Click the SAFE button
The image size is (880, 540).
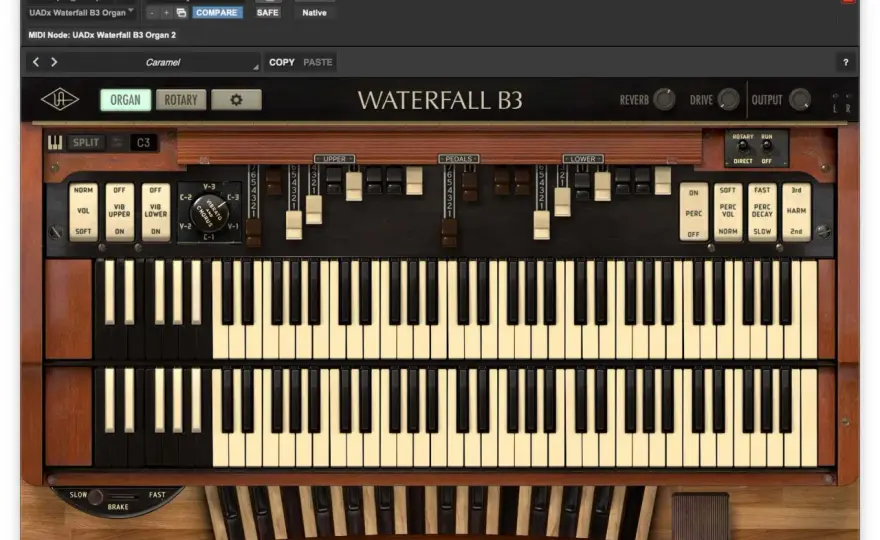point(267,12)
